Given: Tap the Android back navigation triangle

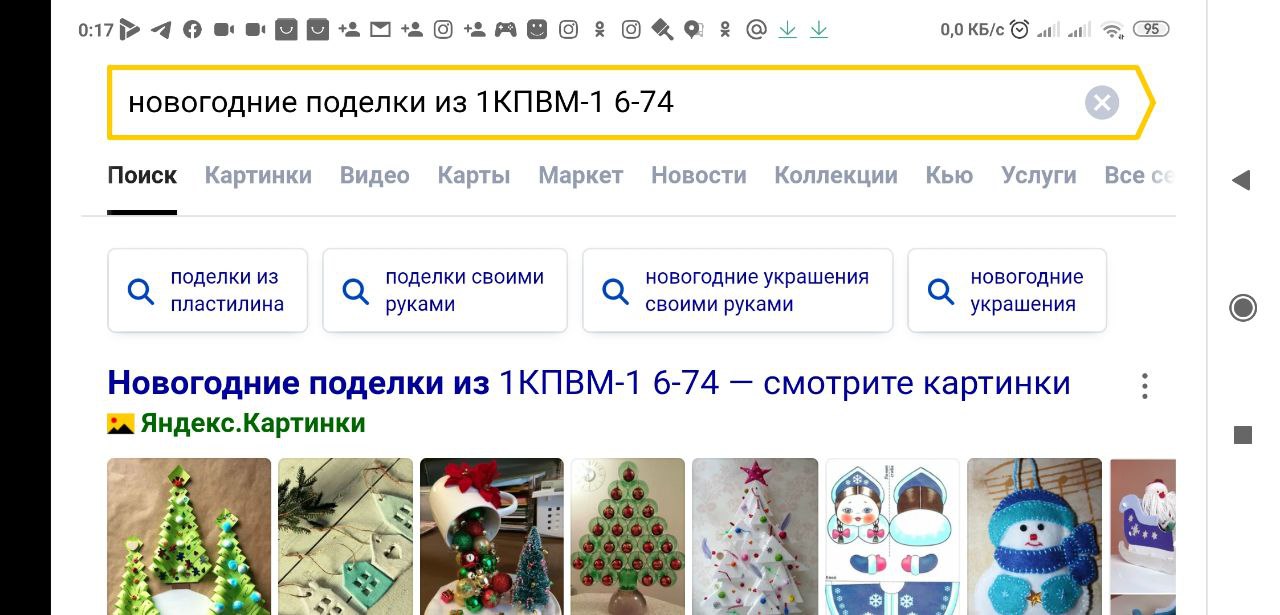Looking at the screenshot, I should [x=1241, y=180].
